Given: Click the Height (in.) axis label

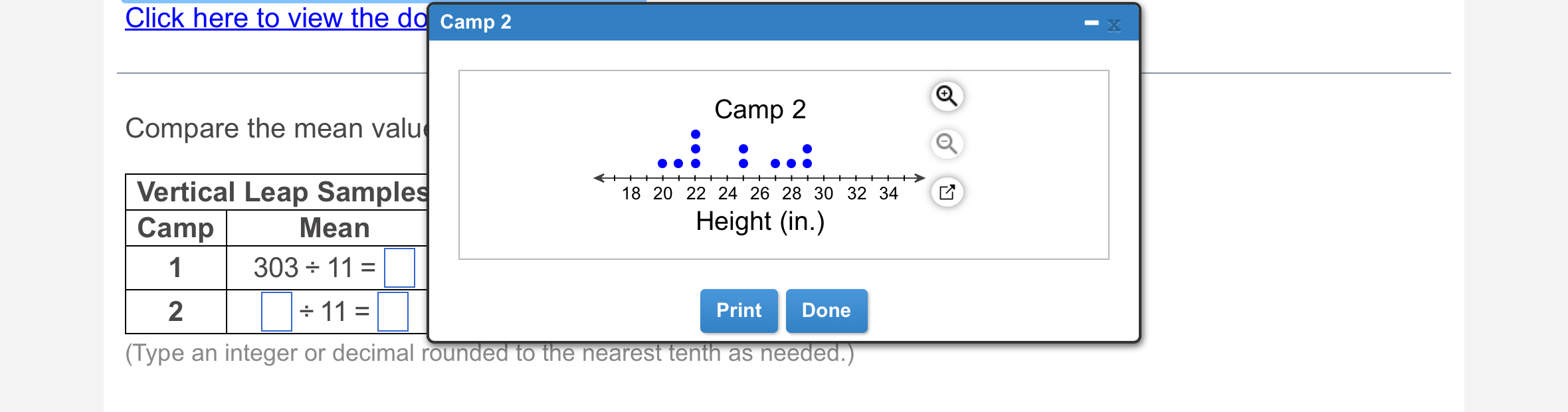Looking at the screenshot, I should [759, 221].
